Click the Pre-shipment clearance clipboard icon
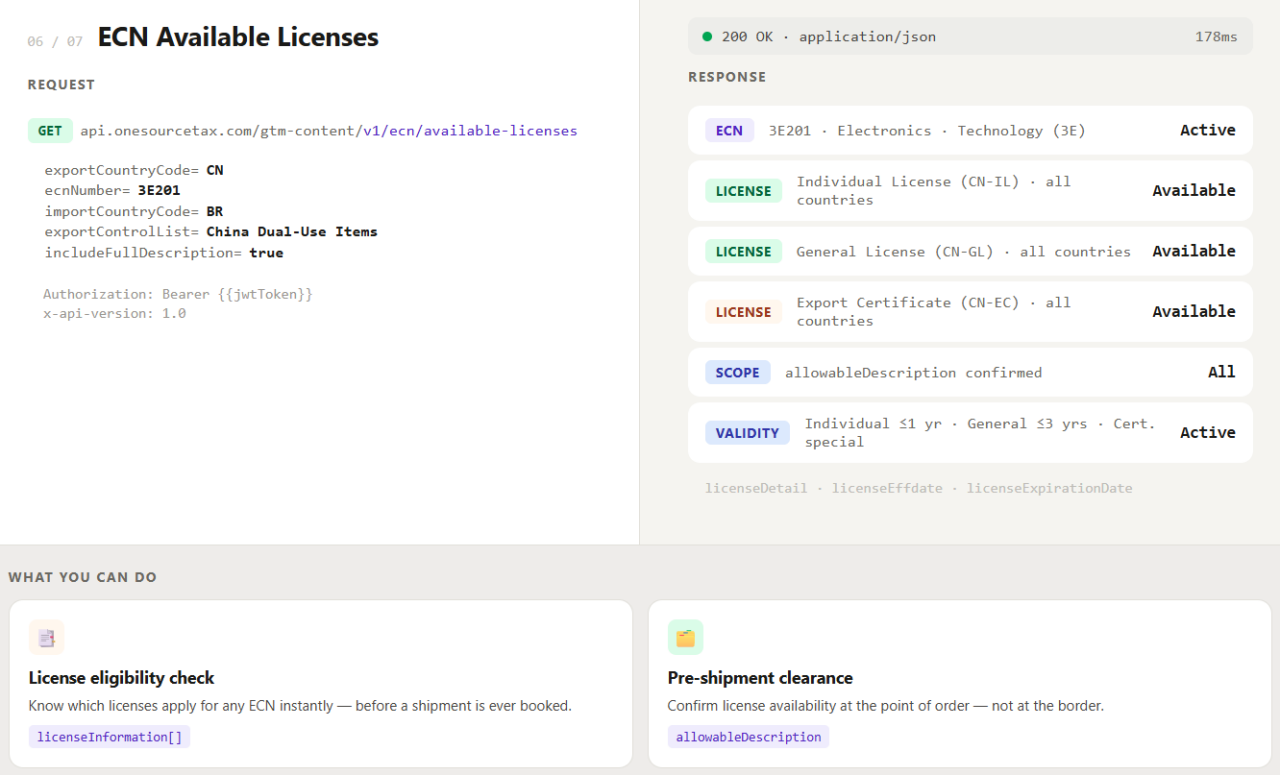Screen dimensions: 1280x775 (685, 637)
